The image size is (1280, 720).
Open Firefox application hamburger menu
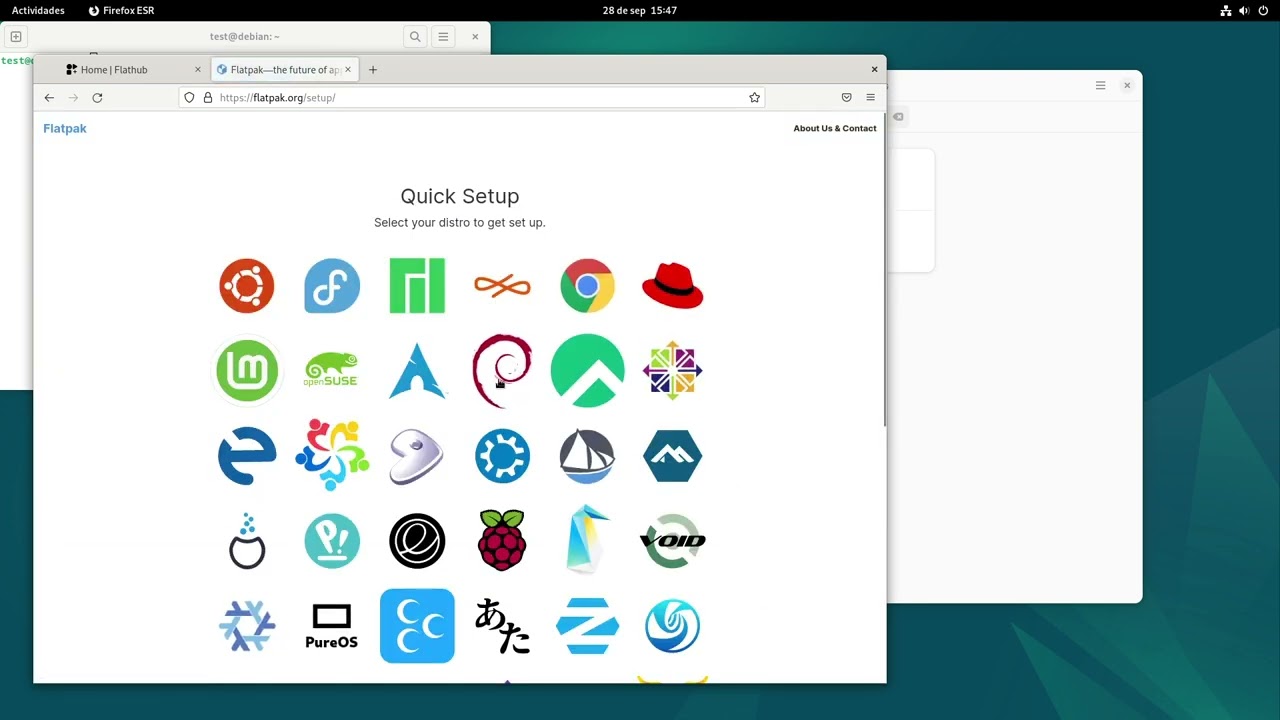pyautogui.click(x=870, y=97)
